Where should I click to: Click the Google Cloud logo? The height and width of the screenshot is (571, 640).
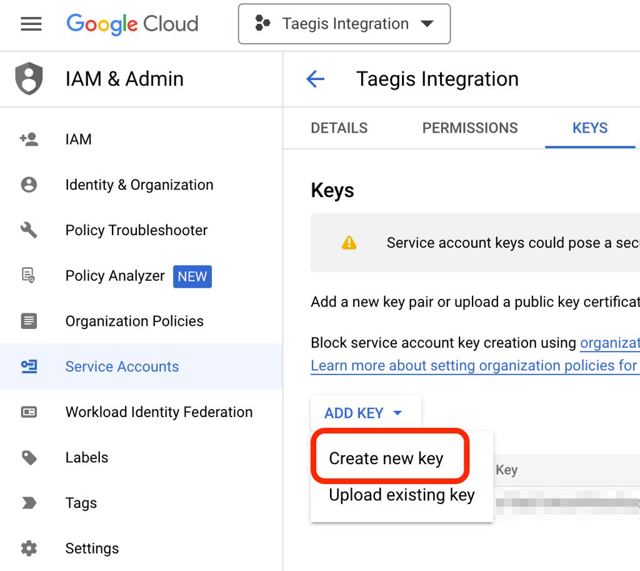[132, 24]
